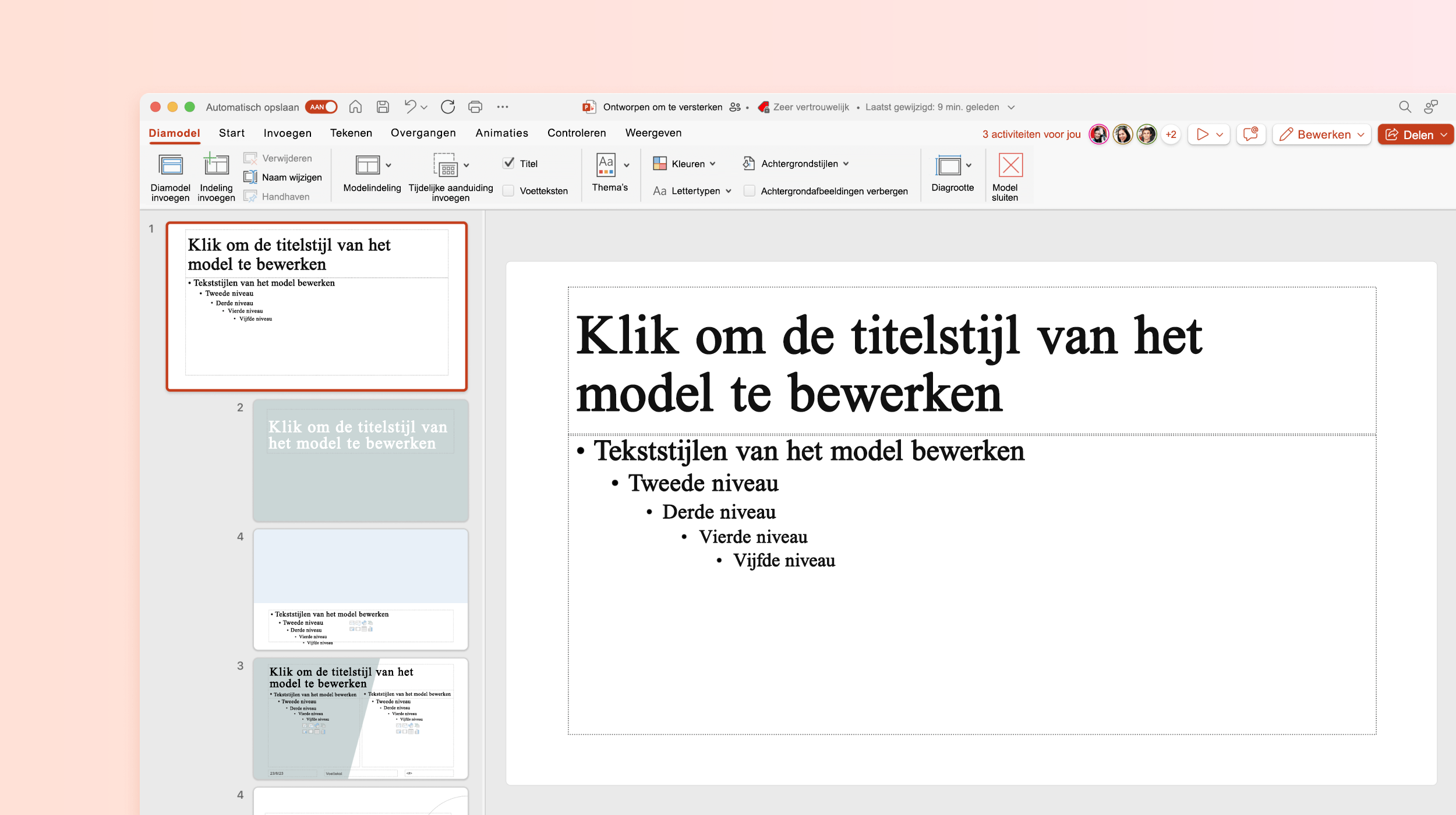
Task: Click the Diagrootte icon
Action: 948,165
